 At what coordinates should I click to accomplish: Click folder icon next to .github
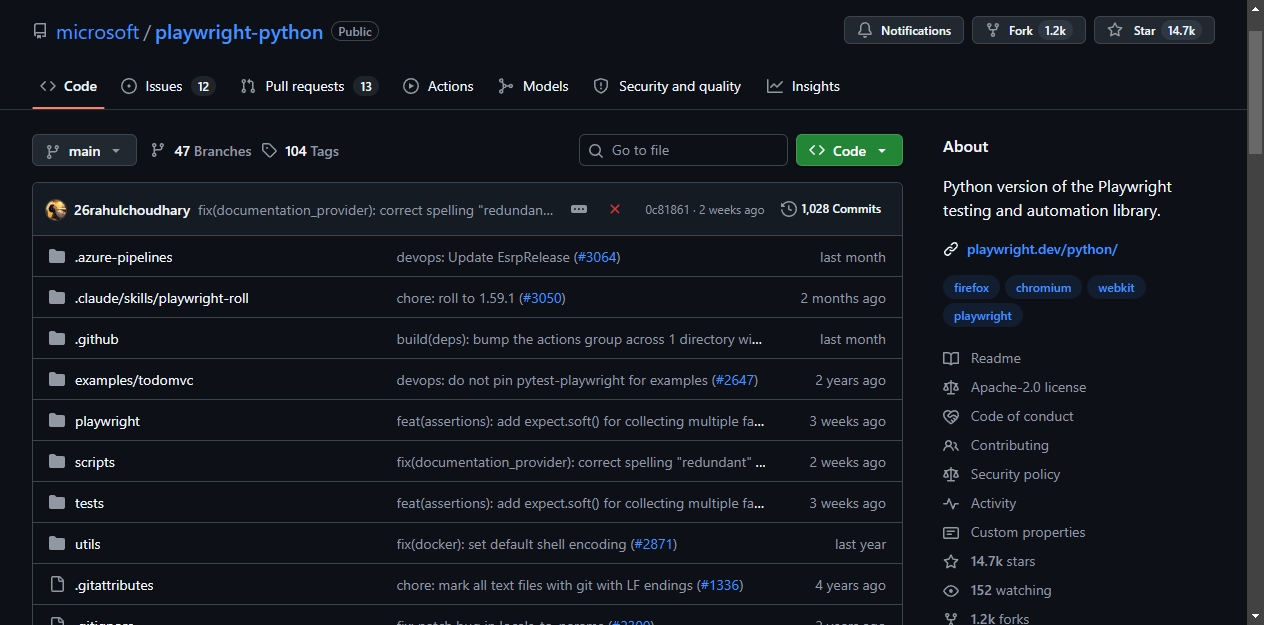pos(57,339)
